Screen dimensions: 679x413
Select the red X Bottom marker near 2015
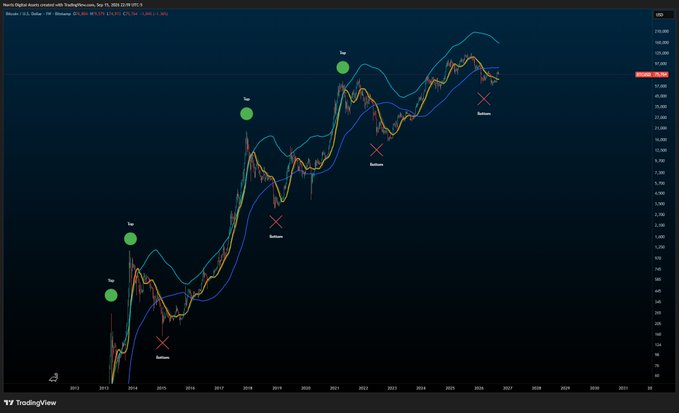(x=162, y=343)
